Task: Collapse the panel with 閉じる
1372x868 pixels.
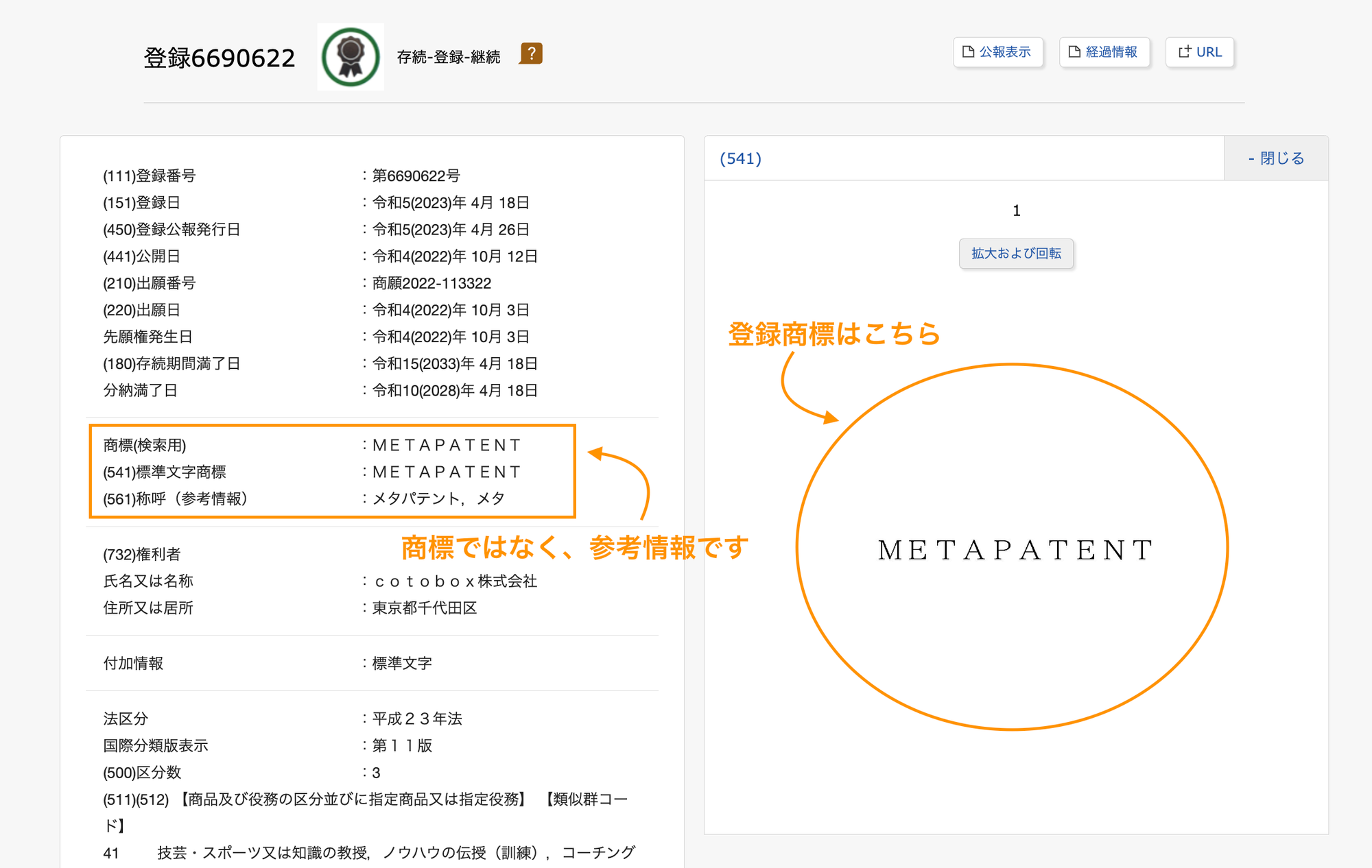Action: pos(1276,158)
